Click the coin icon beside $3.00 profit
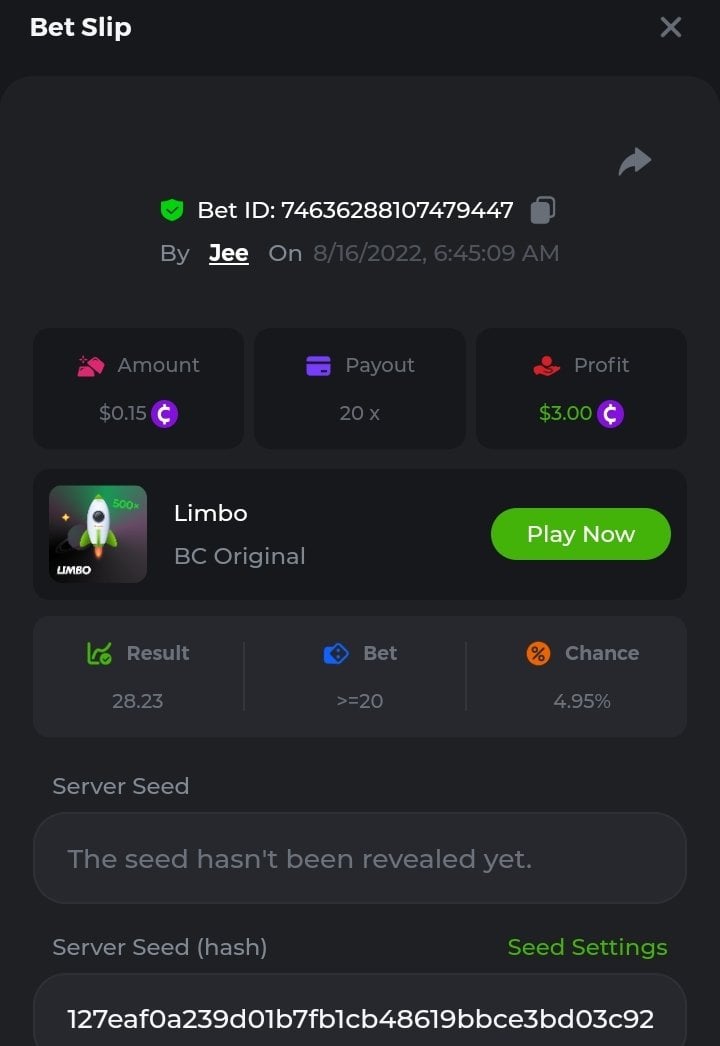This screenshot has width=720, height=1046. [610, 413]
